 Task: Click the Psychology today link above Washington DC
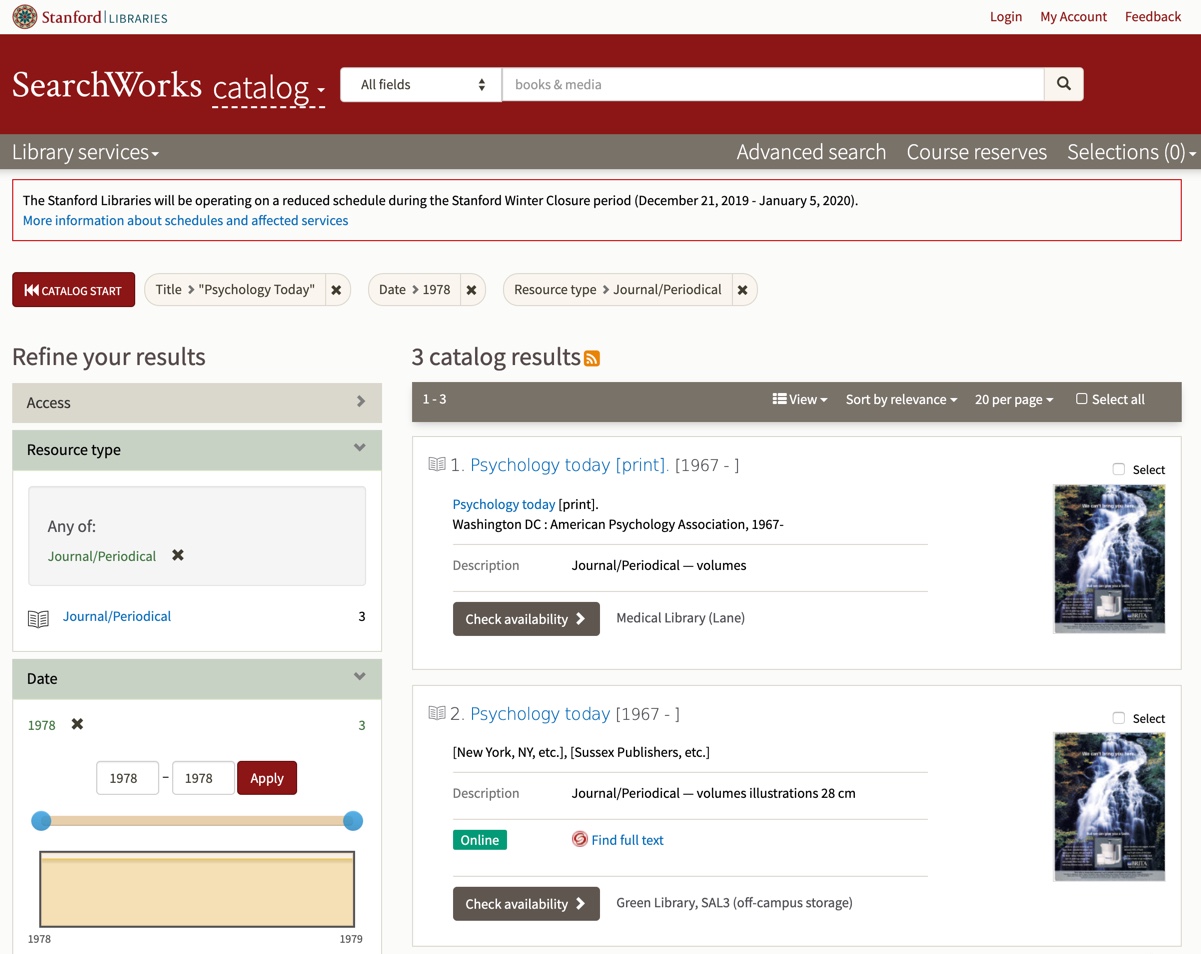[504, 504]
